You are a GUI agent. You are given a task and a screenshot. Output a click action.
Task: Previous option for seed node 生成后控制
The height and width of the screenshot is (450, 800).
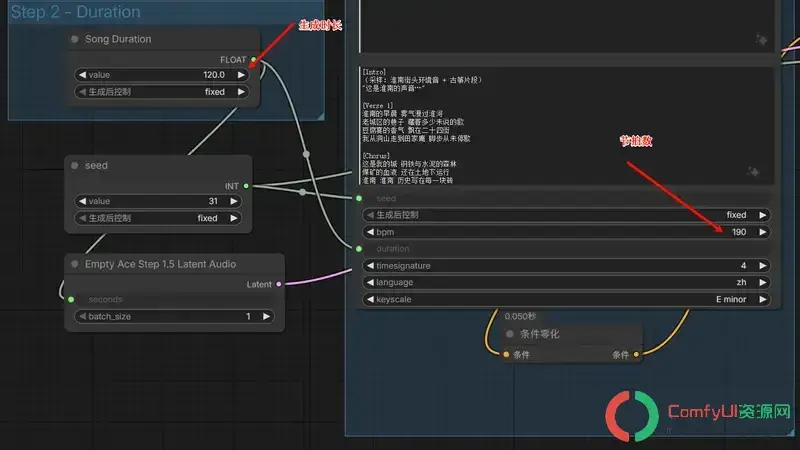(82, 218)
